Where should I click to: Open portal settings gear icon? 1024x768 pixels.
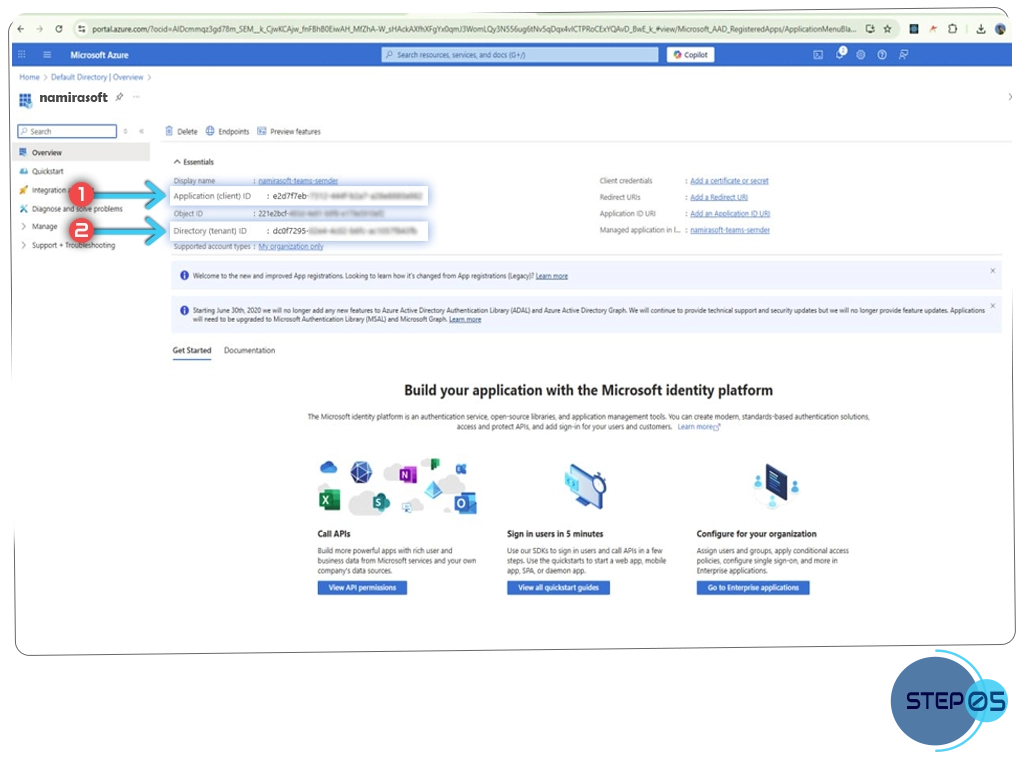861,55
